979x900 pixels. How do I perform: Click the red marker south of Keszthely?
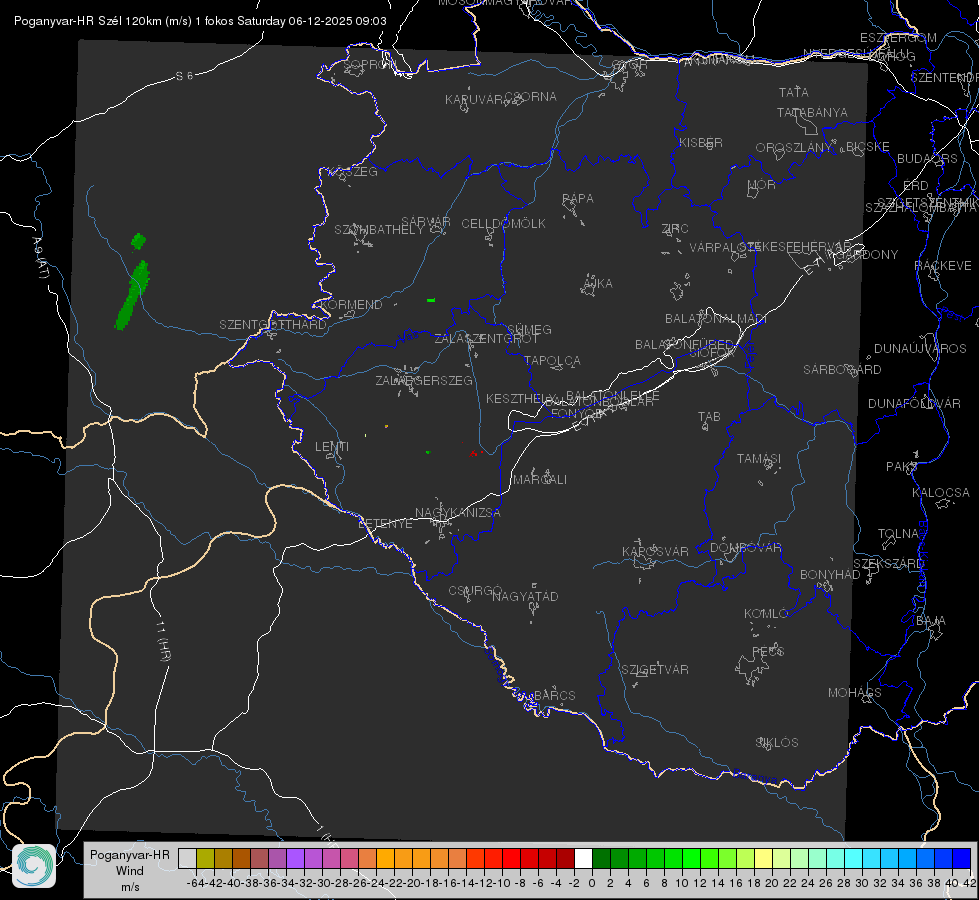[x=474, y=453]
